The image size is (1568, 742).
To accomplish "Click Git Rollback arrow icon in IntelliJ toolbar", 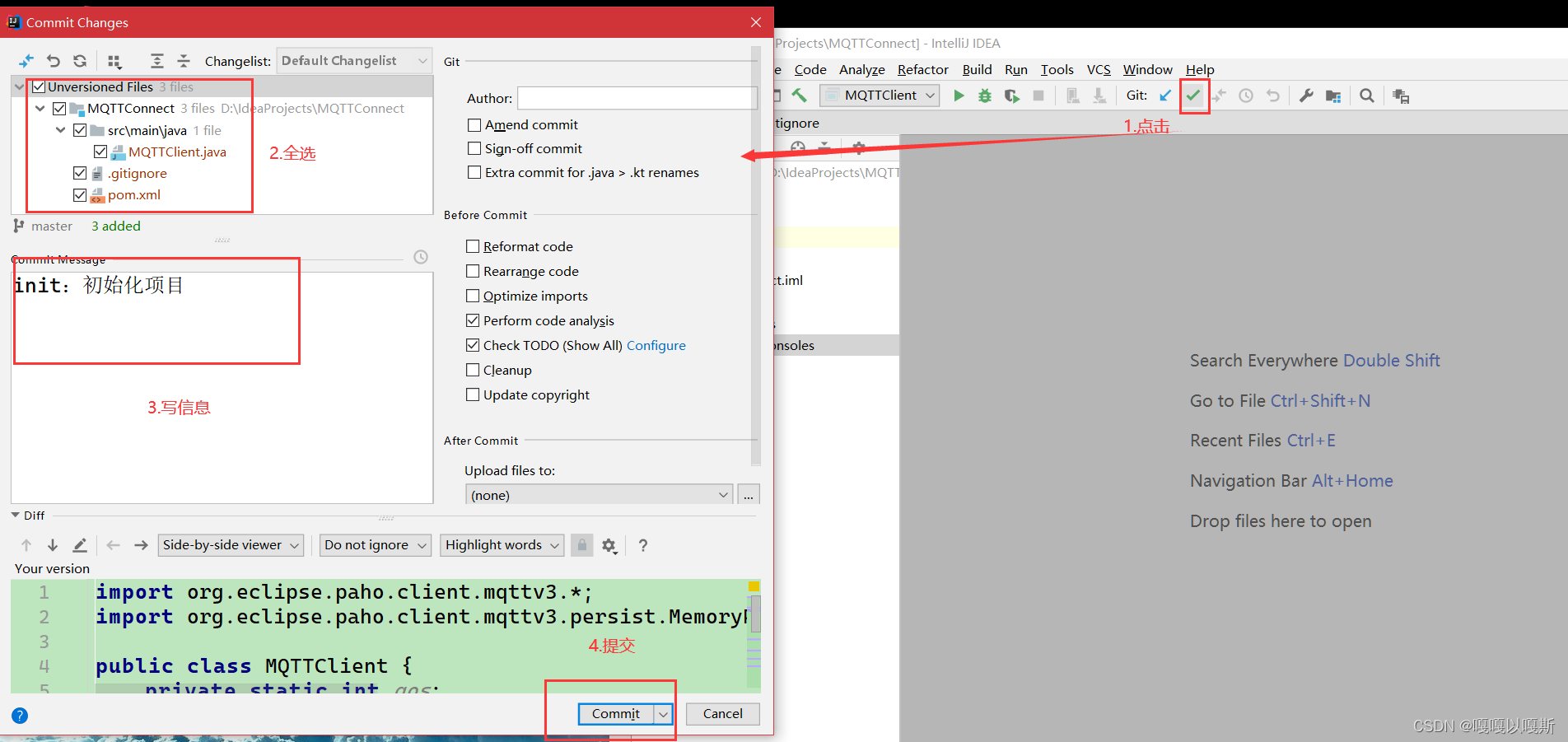I will coord(1273,96).
